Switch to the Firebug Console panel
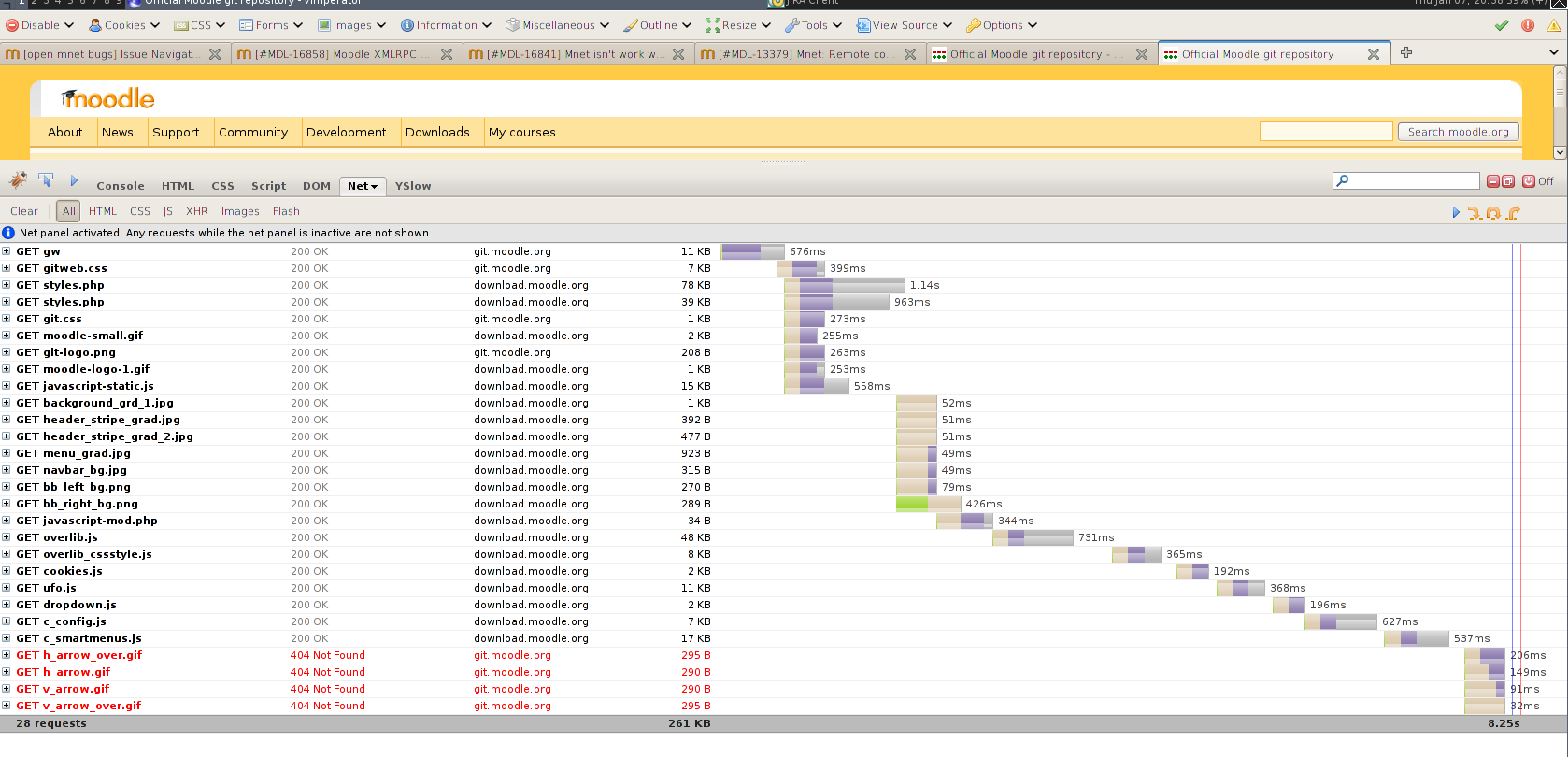The width and height of the screenshot is (1568, 757). click(x=121, y=186)
